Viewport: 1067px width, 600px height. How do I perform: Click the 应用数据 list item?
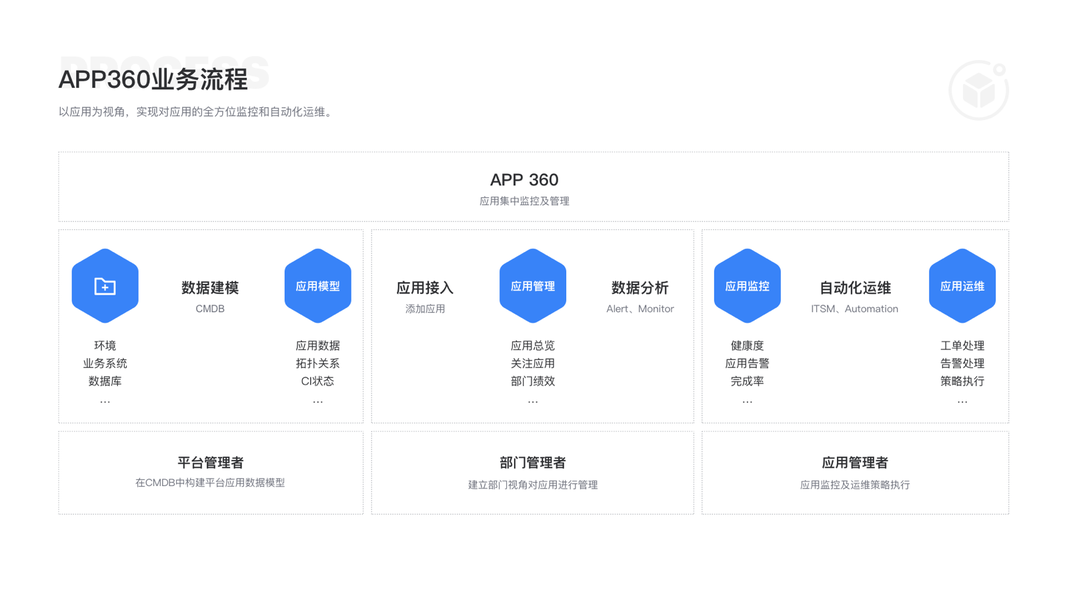point(318,346)
